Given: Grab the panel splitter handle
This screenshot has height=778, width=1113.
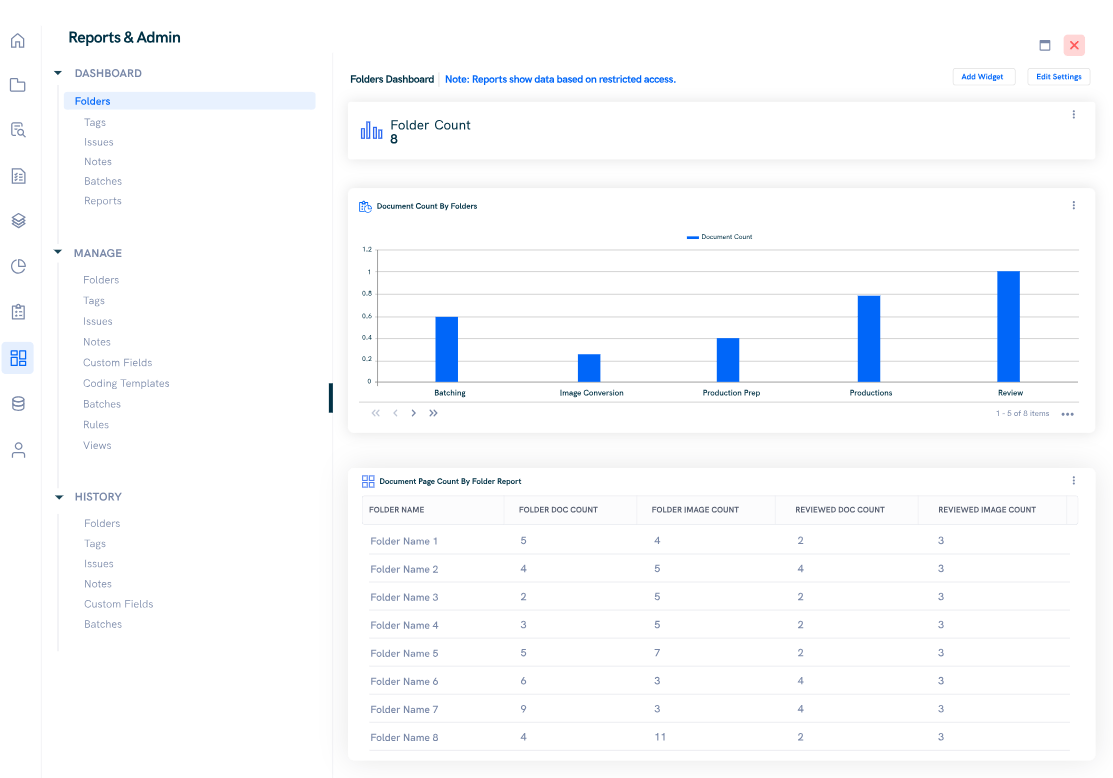Looking at the screenshot, I should pos(331,398).
